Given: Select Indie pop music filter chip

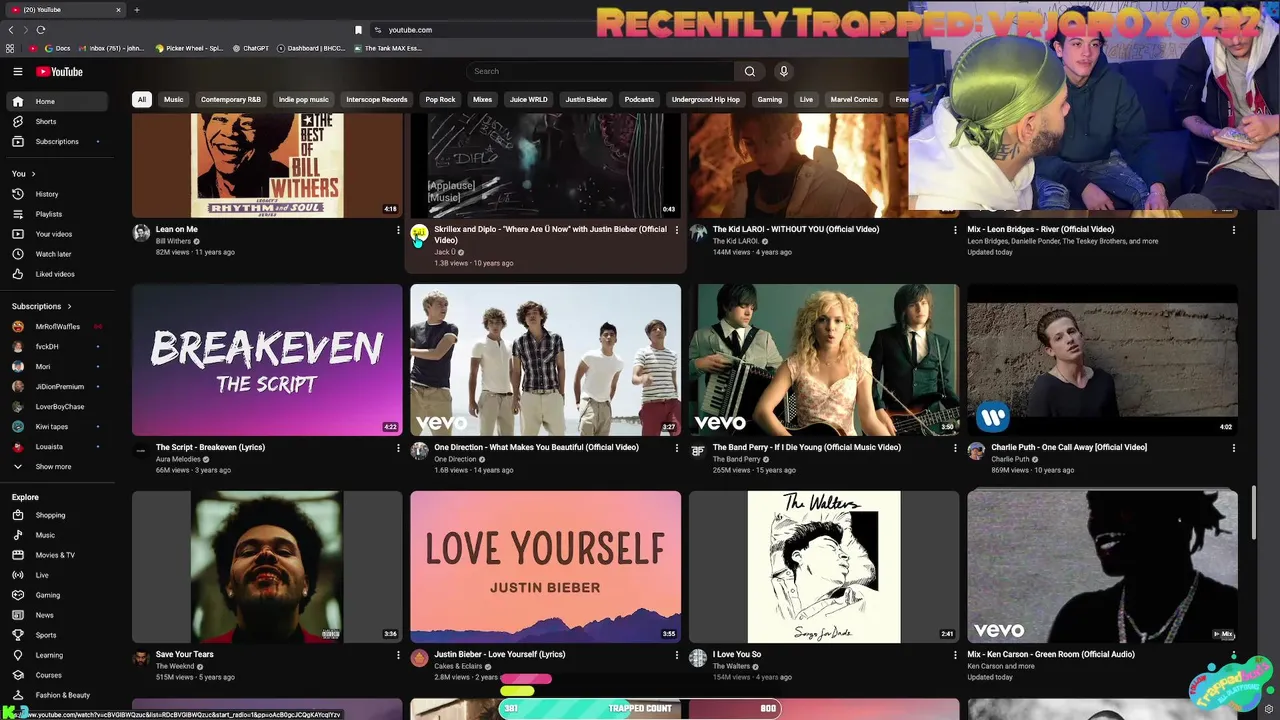Looking at the screenshot, I should pos(304,100).
